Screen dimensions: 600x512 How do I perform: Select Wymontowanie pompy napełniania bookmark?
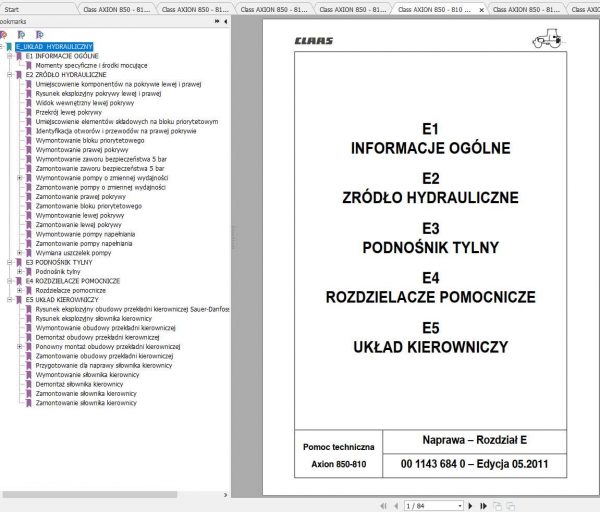click(x=85, y=234)
